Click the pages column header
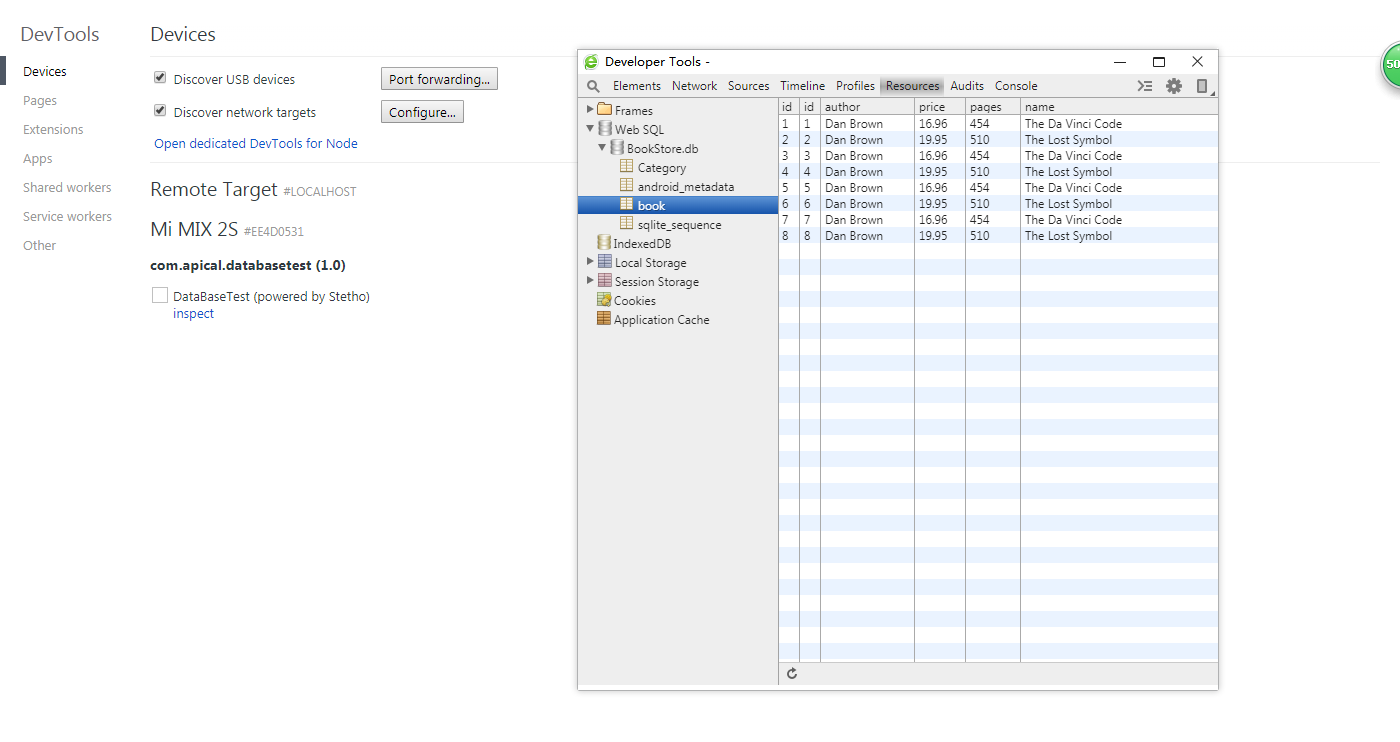Image resolution: width=1400 pixels, height=742 pixels. pyautogui.click(x=993, y=107)
